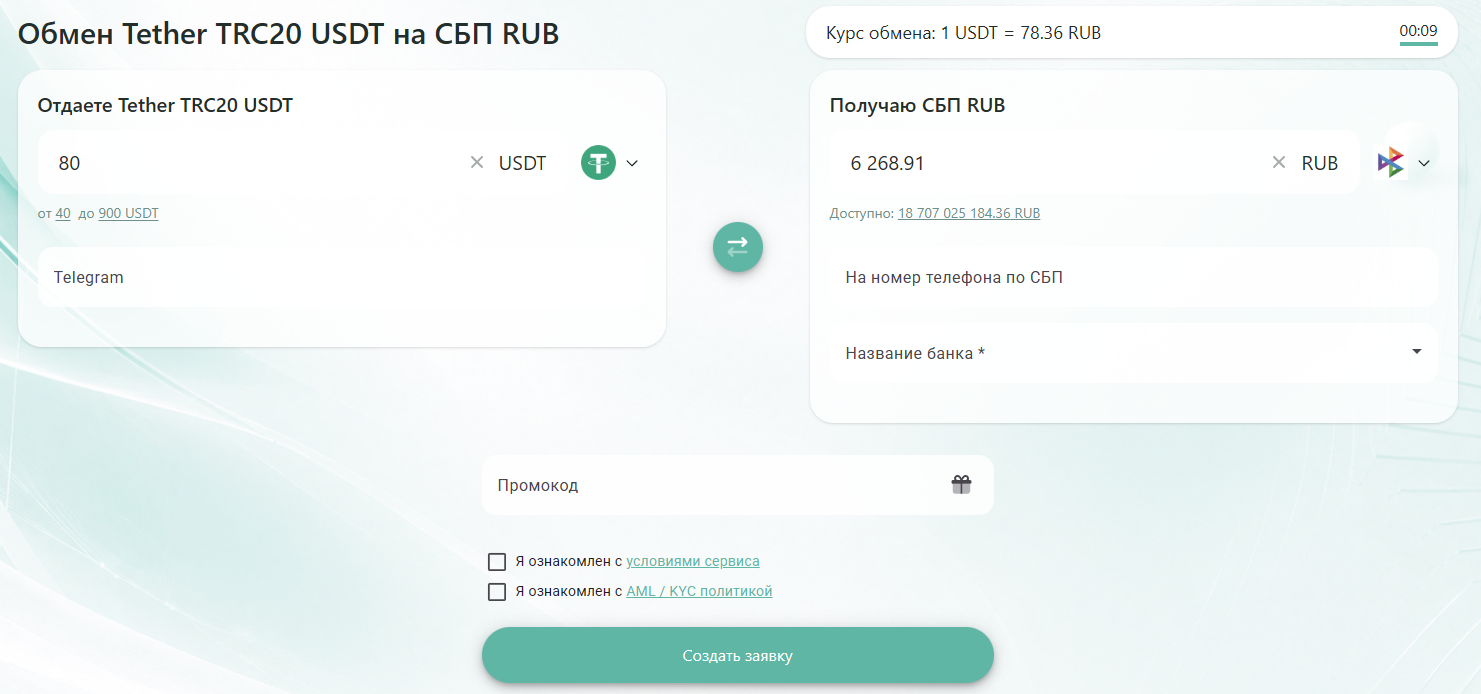Tick the AML / KYC policy checkbox

tap(497, 591)
